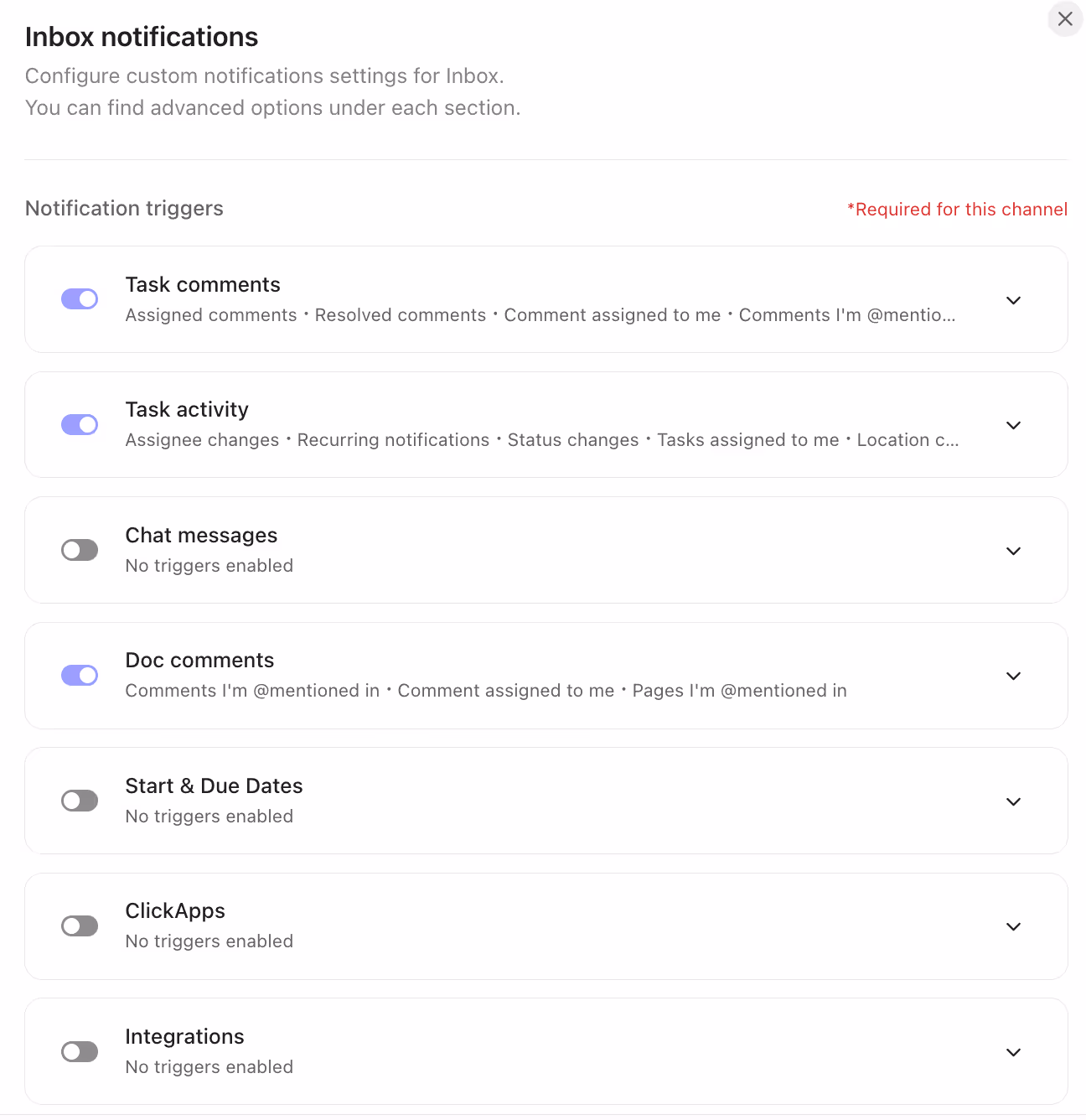Click Doc comments trigger summary text

click(486, 691)
